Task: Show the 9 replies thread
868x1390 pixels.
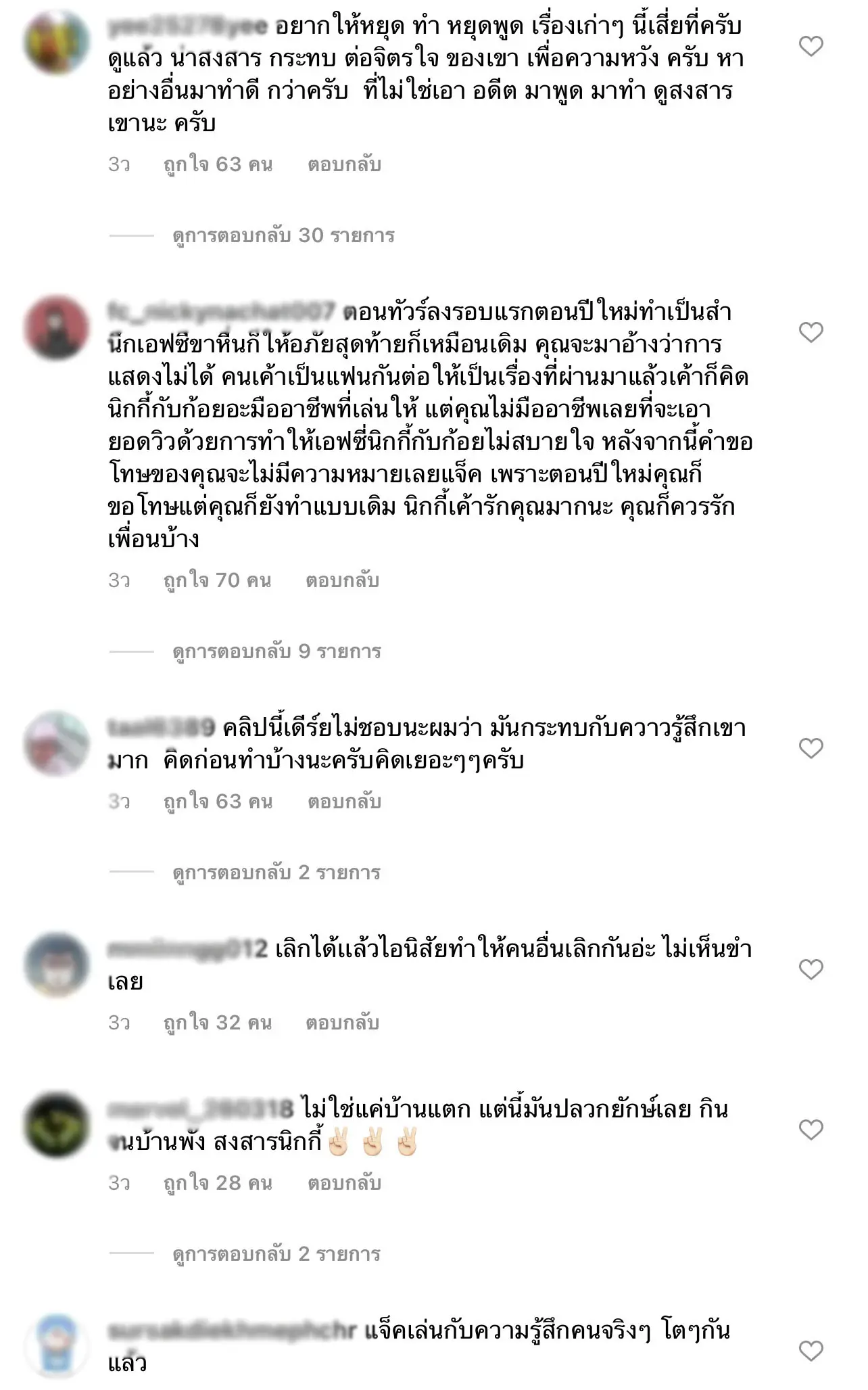Action: [x=277, y=651]
